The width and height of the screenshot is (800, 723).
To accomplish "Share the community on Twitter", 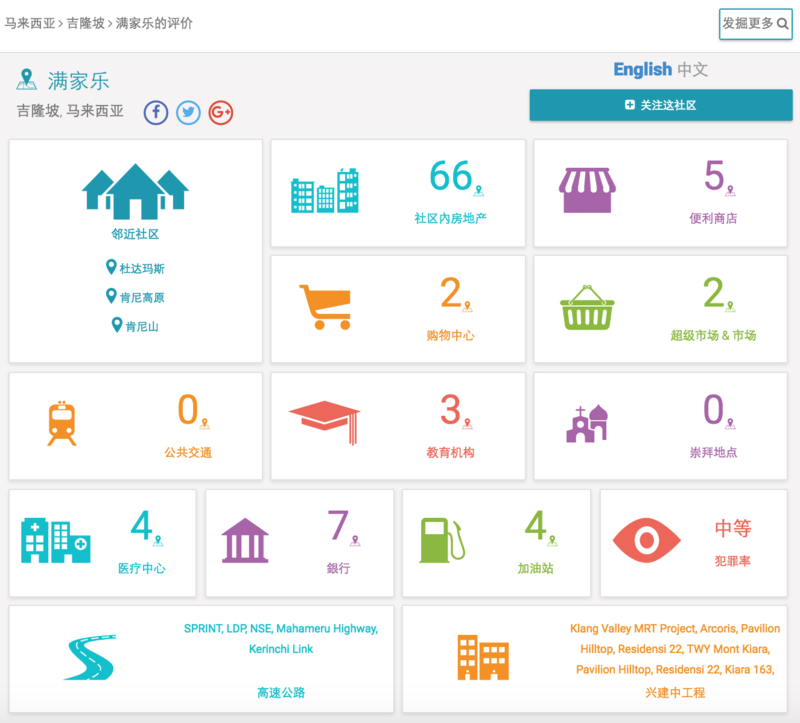I will point(188,112).
